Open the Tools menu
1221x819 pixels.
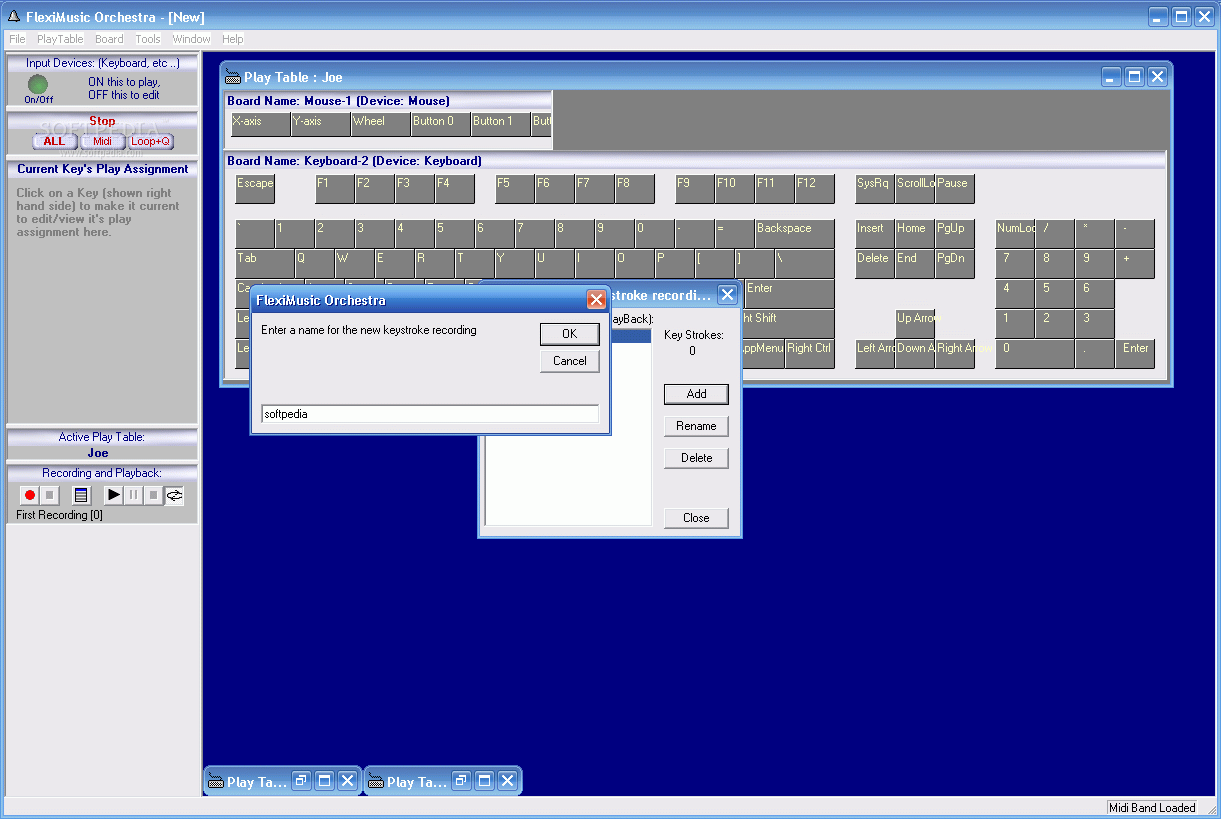[148, 39]
